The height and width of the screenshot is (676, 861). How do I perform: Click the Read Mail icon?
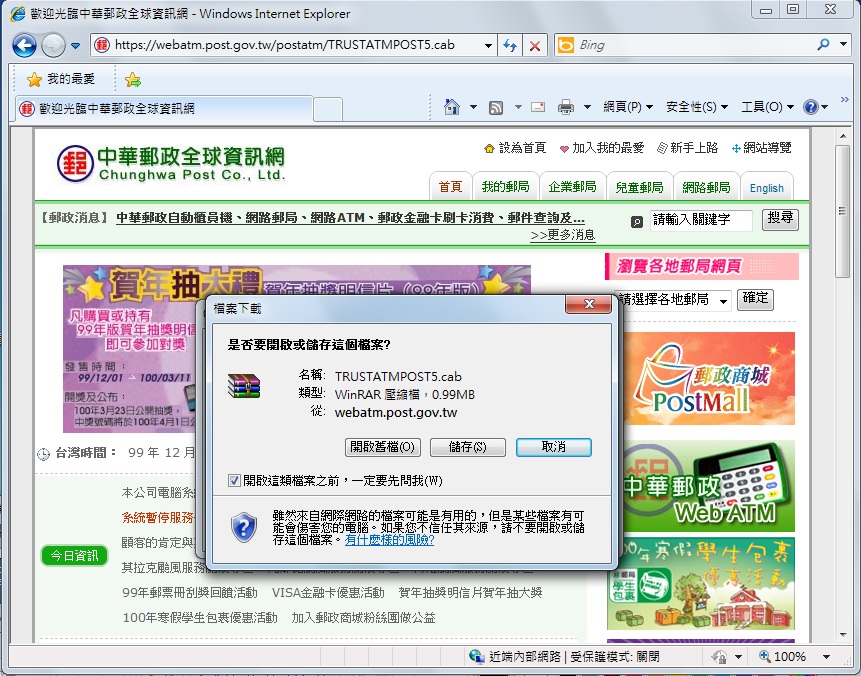click(x=538, y=107)
